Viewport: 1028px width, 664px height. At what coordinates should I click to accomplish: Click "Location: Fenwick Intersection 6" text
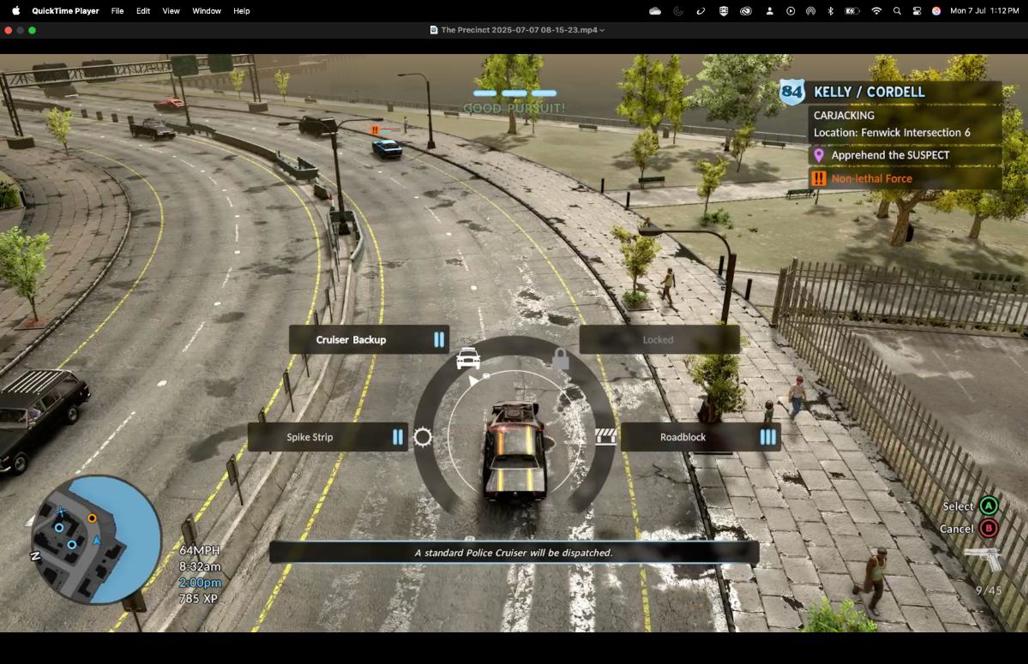click(892, 132)
